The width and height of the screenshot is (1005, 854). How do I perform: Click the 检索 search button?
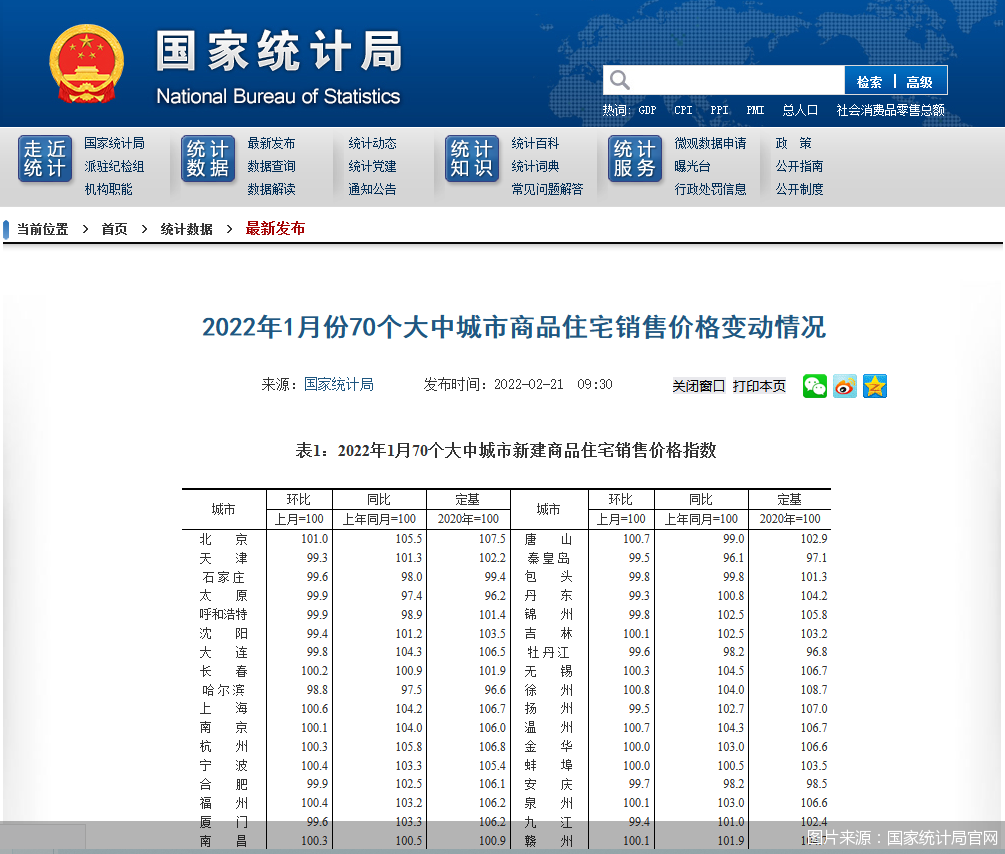[869, 82]
